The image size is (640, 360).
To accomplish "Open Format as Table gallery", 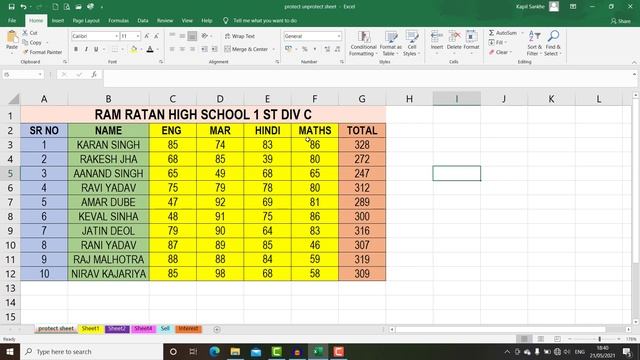I will click(391, 43).
